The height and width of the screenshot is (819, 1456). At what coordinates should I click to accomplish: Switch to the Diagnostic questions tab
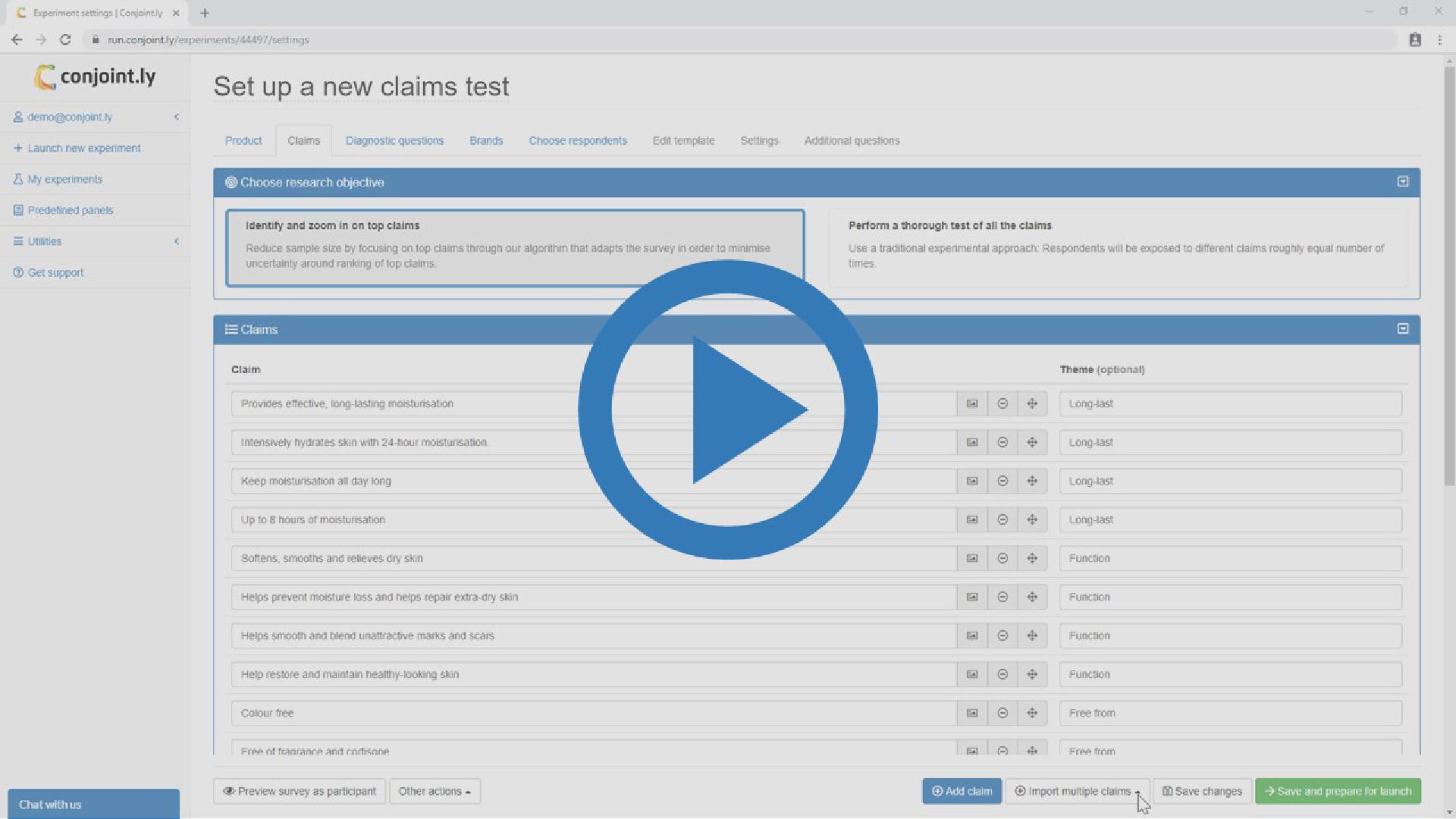click(x=394, y=140)
